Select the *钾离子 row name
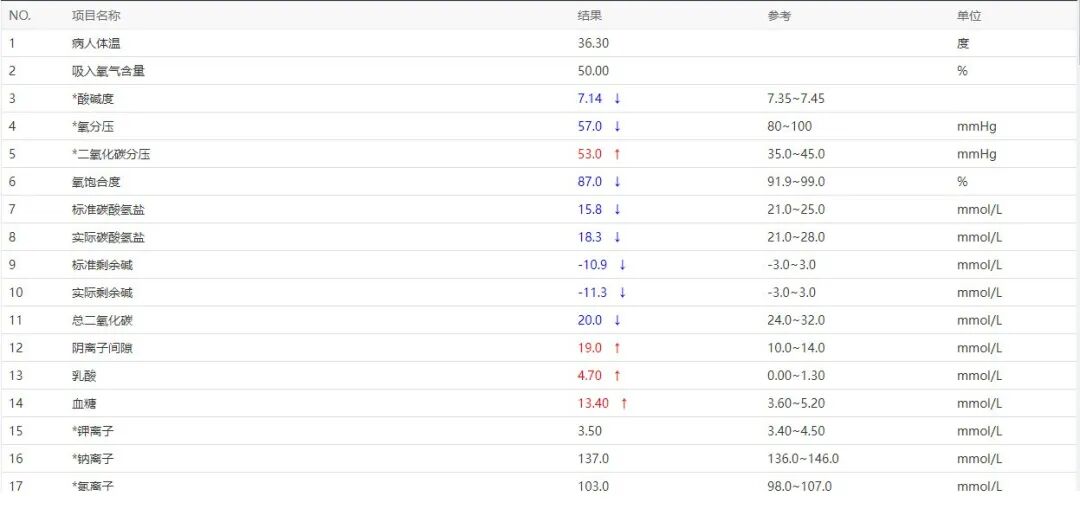Viewport: 1080px width, 522px height. tap(92, 431)
